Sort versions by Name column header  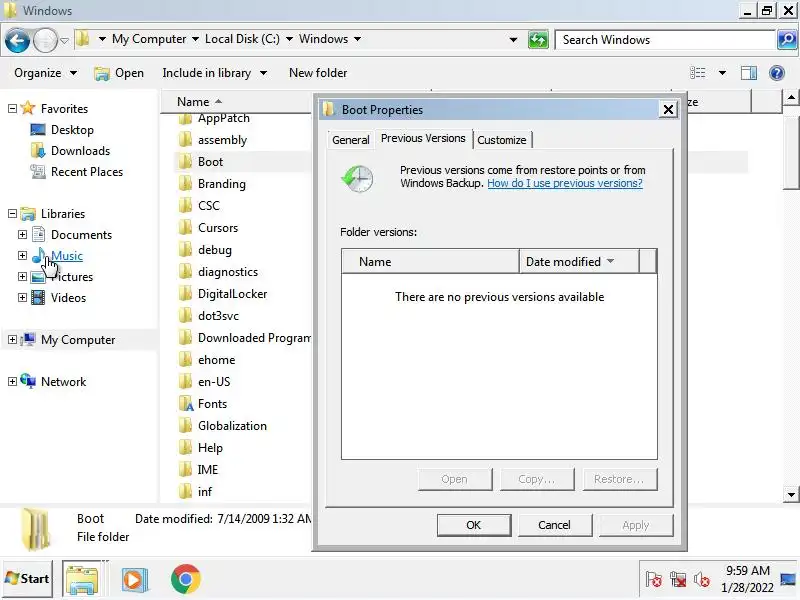430,262
